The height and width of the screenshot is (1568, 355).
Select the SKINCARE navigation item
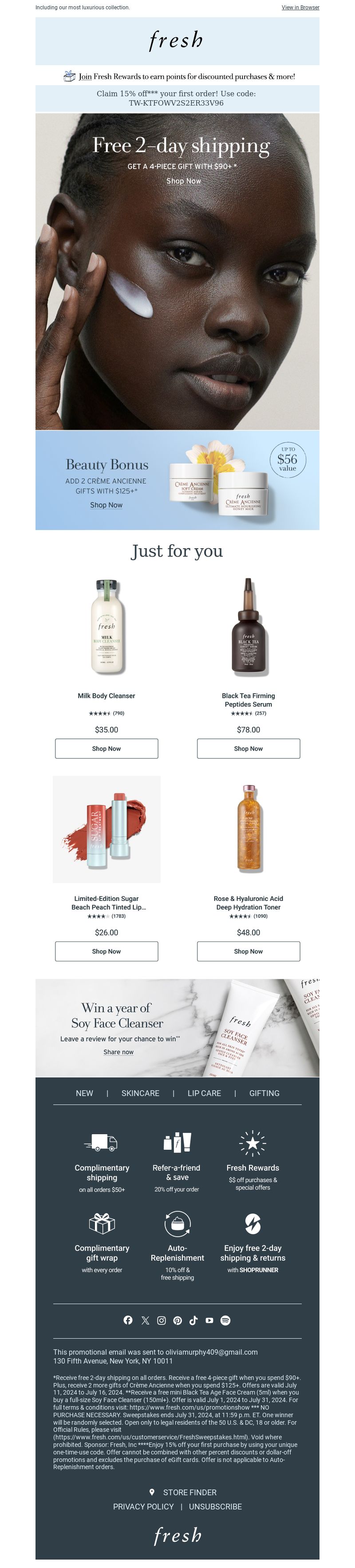pyautogui.click(x=140, y=1093)
